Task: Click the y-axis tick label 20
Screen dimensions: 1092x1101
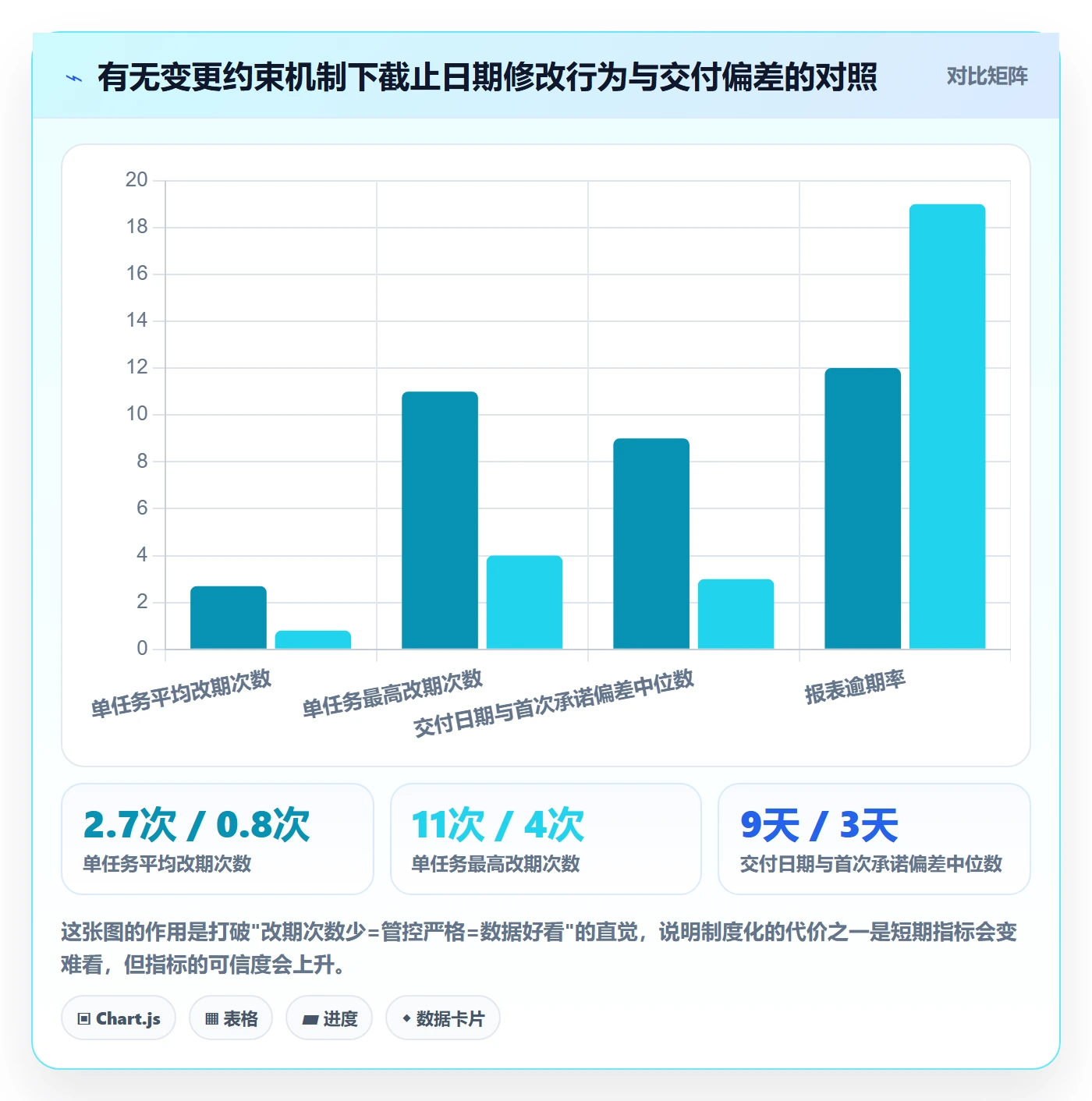Action: pyautogui.click(x=136, y=180)
